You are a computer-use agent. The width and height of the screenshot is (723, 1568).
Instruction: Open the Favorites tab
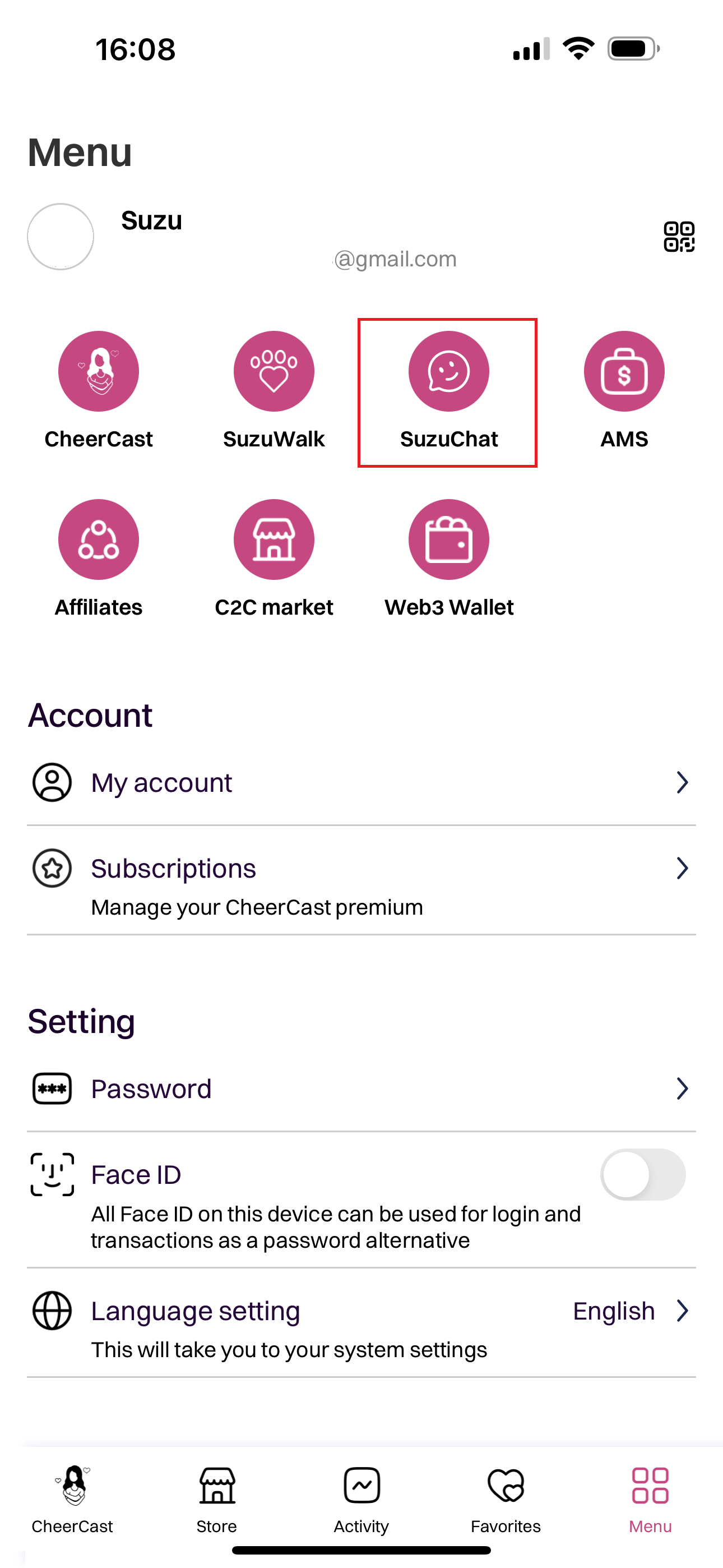506,1500
